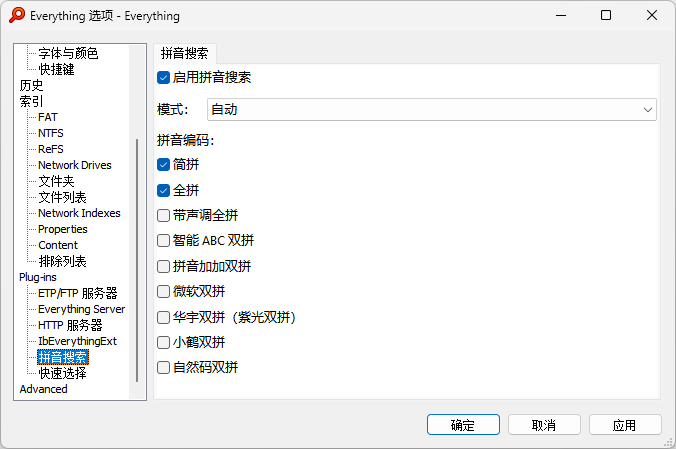
Task: Uncheck the 简拼 checkbox
Action: tap(164, 164)
